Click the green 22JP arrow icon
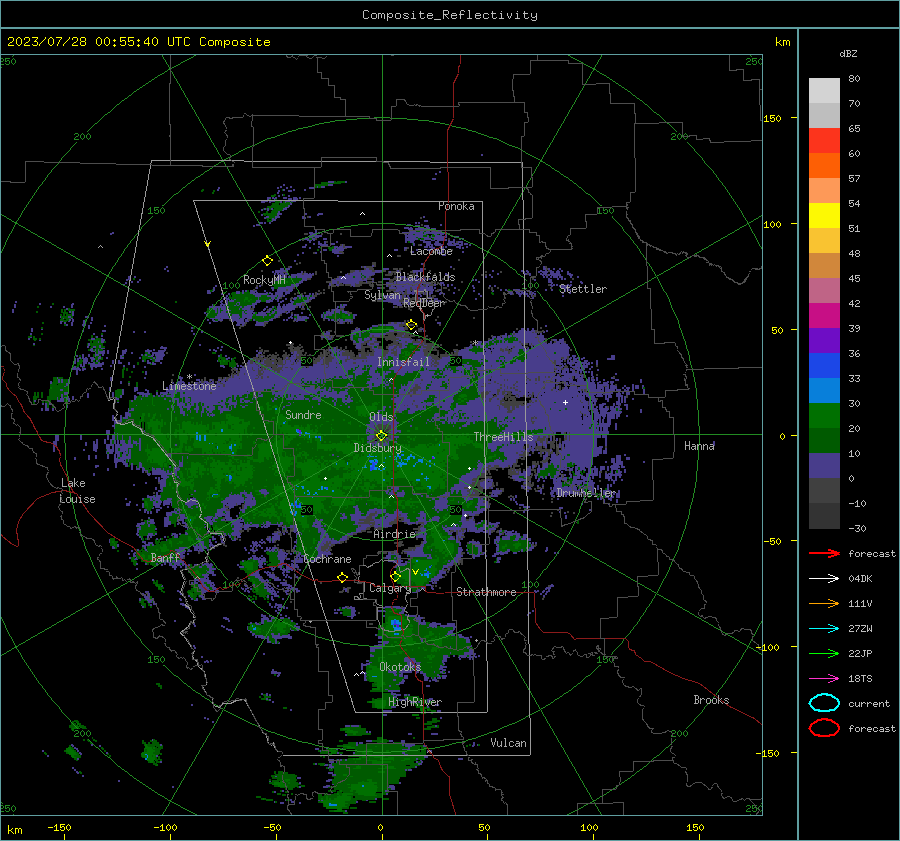 click(824, 653)
